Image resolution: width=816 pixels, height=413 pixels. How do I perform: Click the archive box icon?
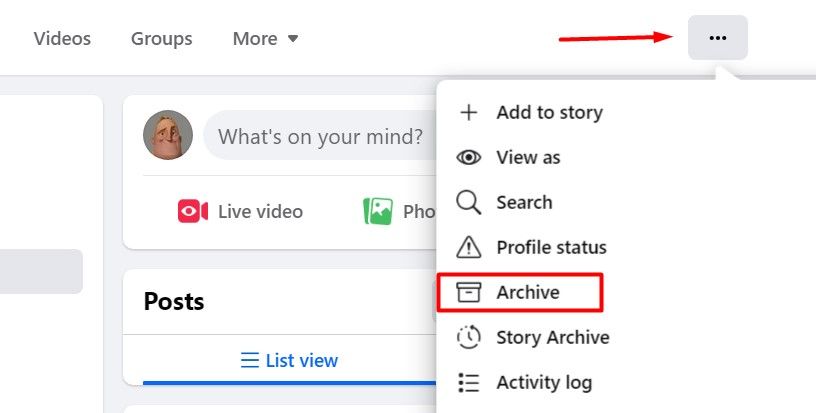click(468, 292)
